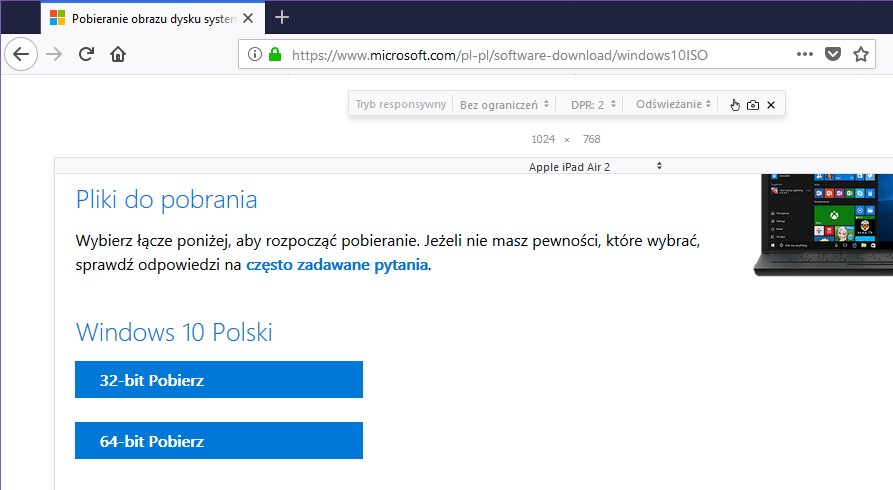Go back to the previous page
893x490 pixels.
coord(21,55)
